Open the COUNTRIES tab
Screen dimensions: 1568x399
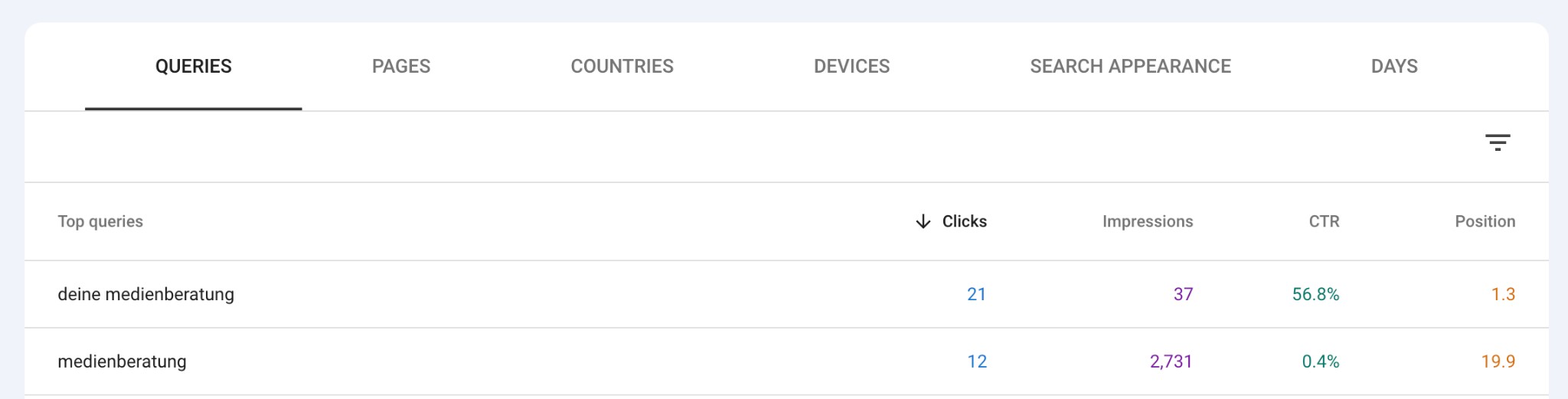(x=622, y=67)
